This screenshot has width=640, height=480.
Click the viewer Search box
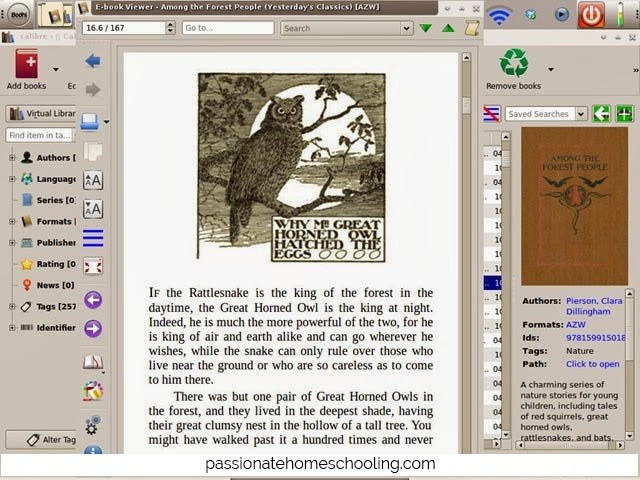tap(341, 28)
